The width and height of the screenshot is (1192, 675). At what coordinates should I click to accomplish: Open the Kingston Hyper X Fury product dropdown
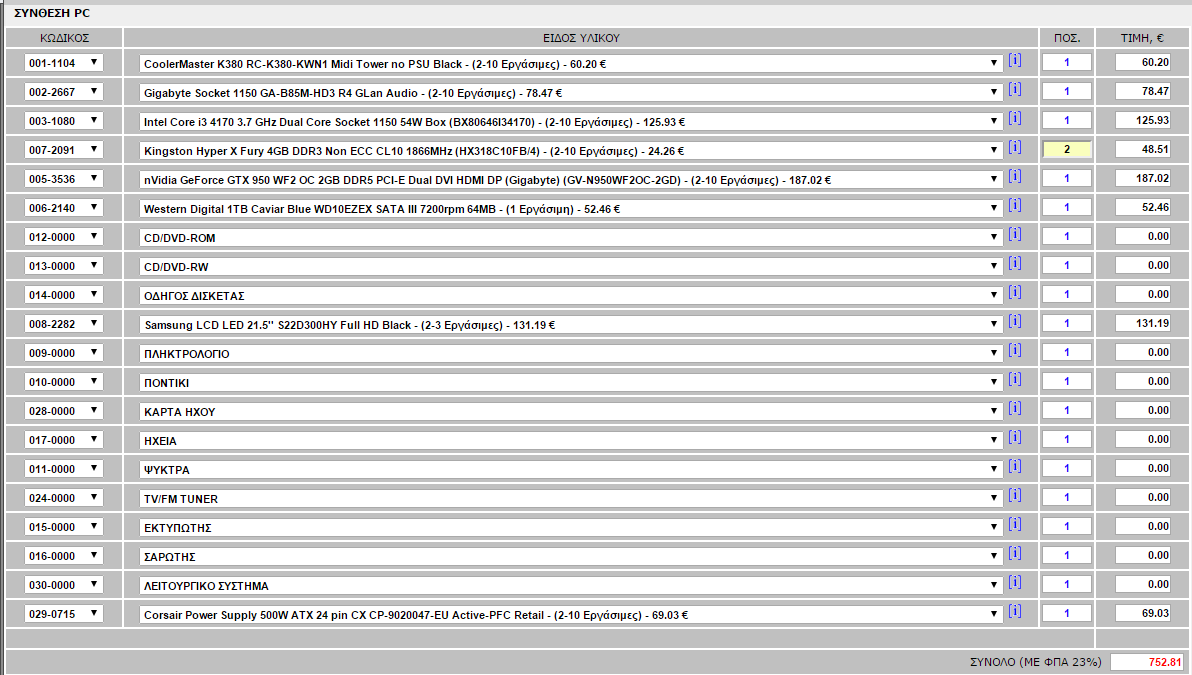coord(571,151)
